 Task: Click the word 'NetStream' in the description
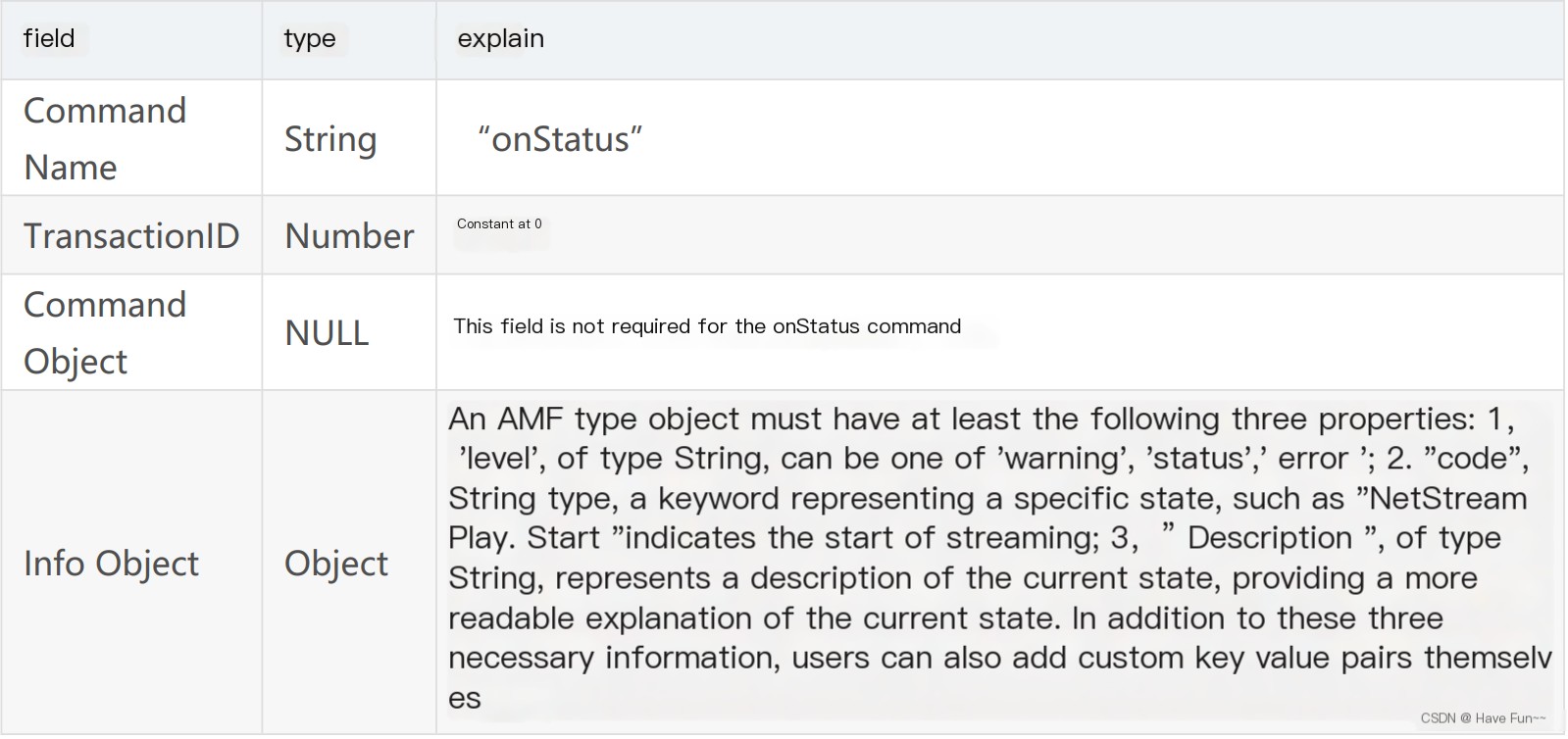coord(1447,498)
